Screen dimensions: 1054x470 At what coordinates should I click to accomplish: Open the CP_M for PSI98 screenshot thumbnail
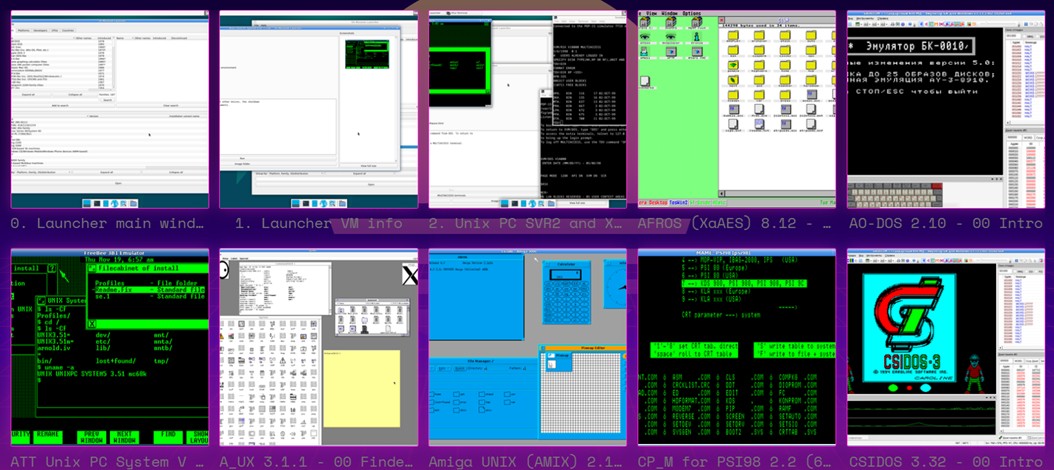(737, 347)
